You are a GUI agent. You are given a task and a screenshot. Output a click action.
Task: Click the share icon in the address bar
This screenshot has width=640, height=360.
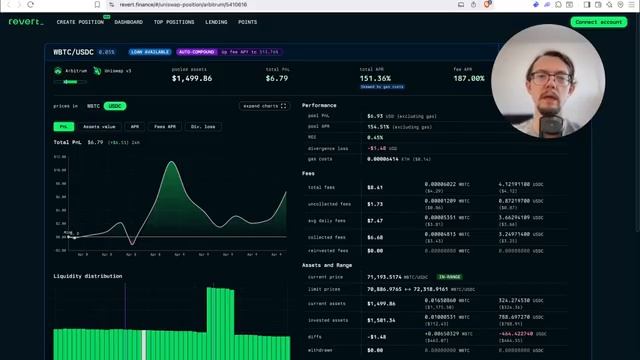tap(473, 4)
